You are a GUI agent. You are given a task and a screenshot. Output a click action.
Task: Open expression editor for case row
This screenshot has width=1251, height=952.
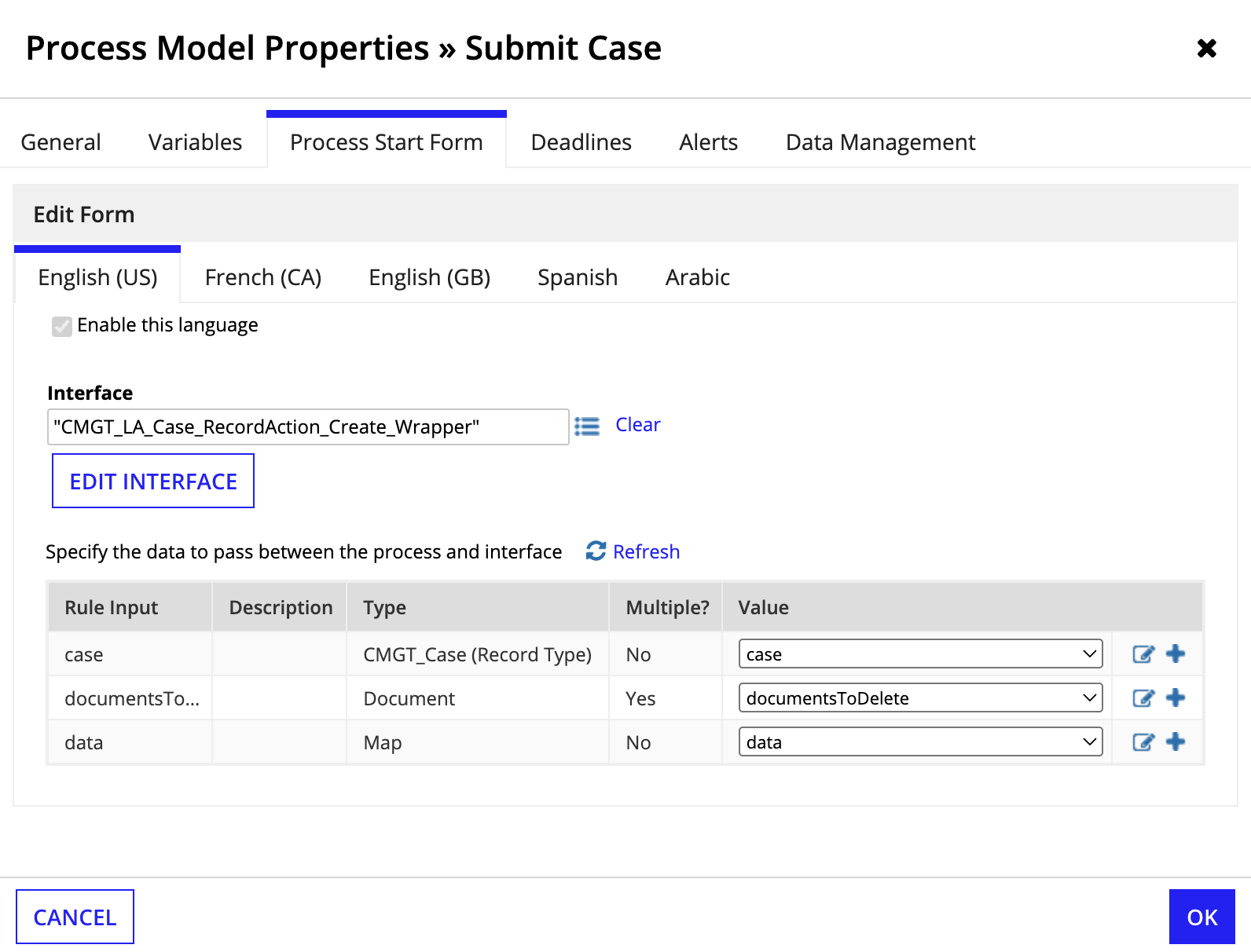pos(1143,654)
